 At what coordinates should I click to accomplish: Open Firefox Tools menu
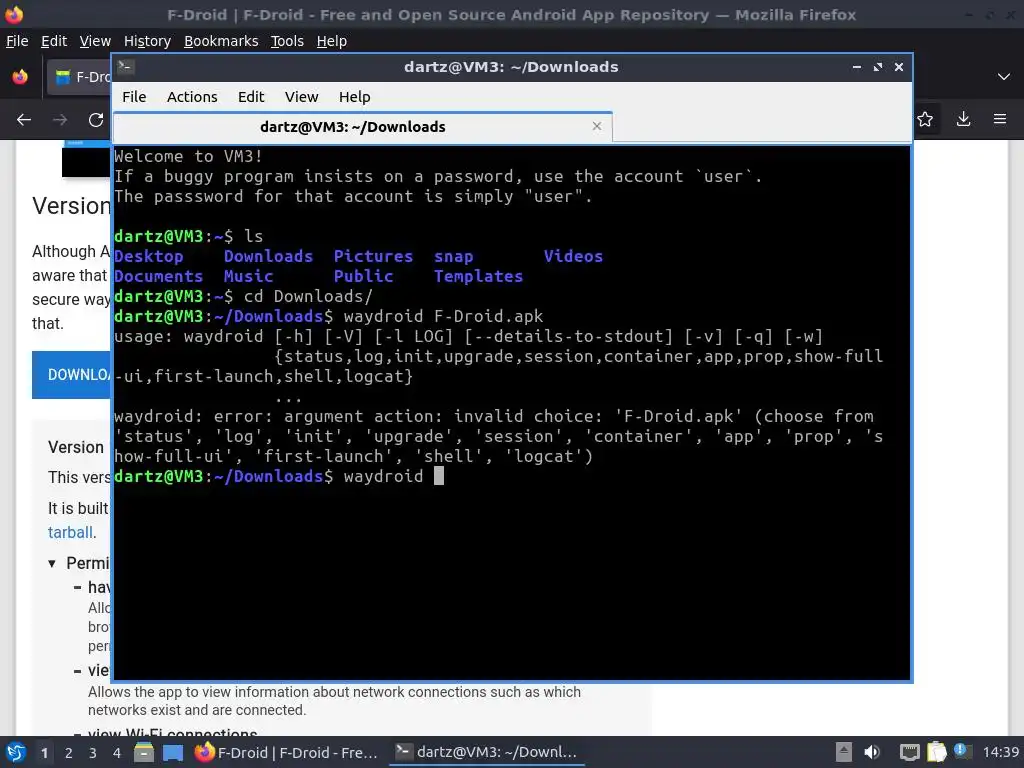[x=287, y=41]
